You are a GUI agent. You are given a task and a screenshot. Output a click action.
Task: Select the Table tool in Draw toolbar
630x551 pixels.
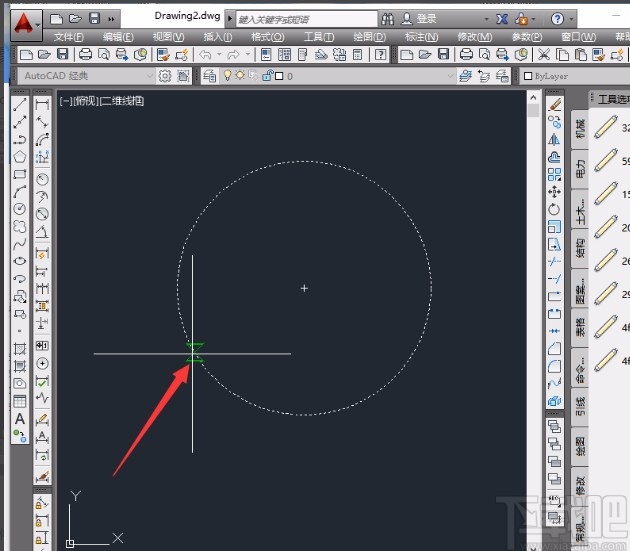(20, 401)
